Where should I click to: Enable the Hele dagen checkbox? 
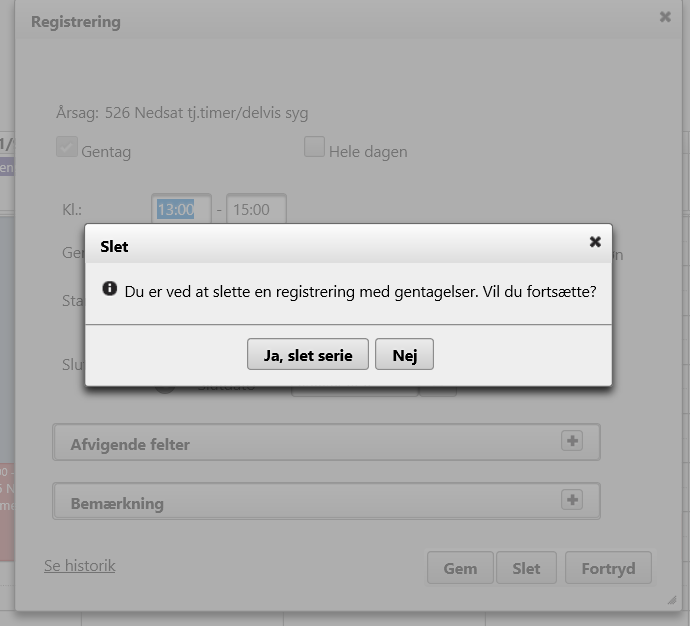click(315, 147)
